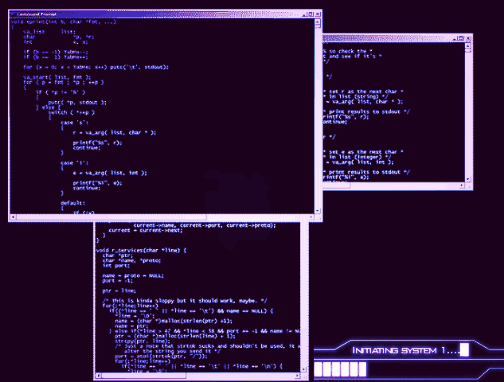Click the left arrow on the bottom window horizontal scrollbar

(98, 376)
